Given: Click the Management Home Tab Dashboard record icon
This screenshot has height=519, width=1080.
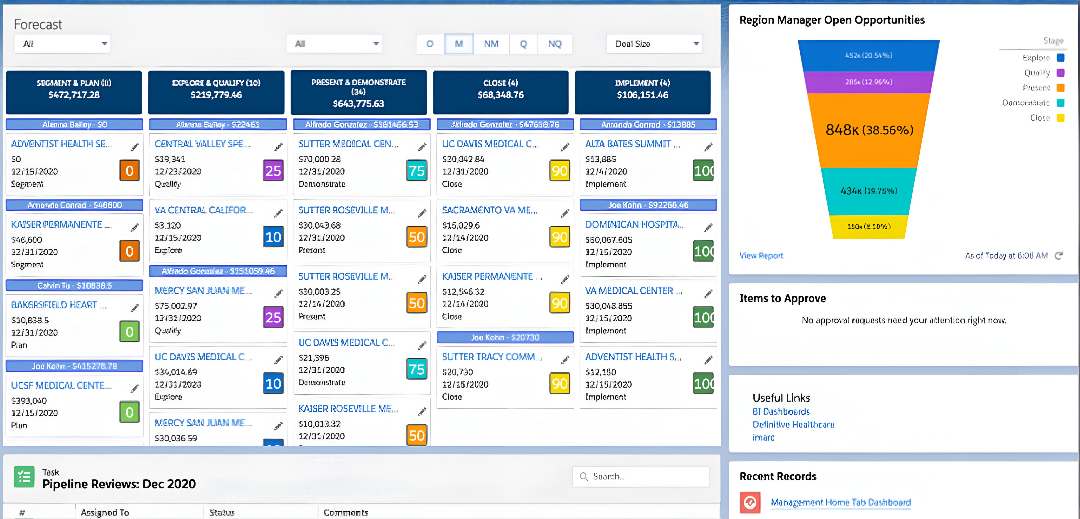Looking at the screenshot, I should click(750, 502).
